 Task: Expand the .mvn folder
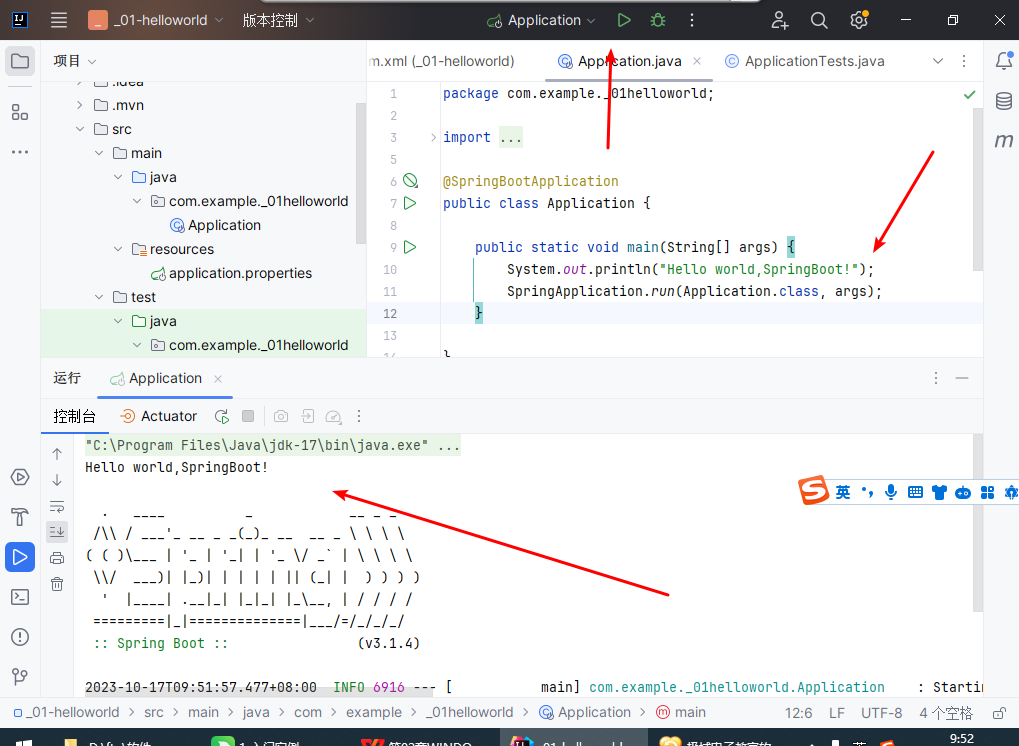[x=79, y=105]
